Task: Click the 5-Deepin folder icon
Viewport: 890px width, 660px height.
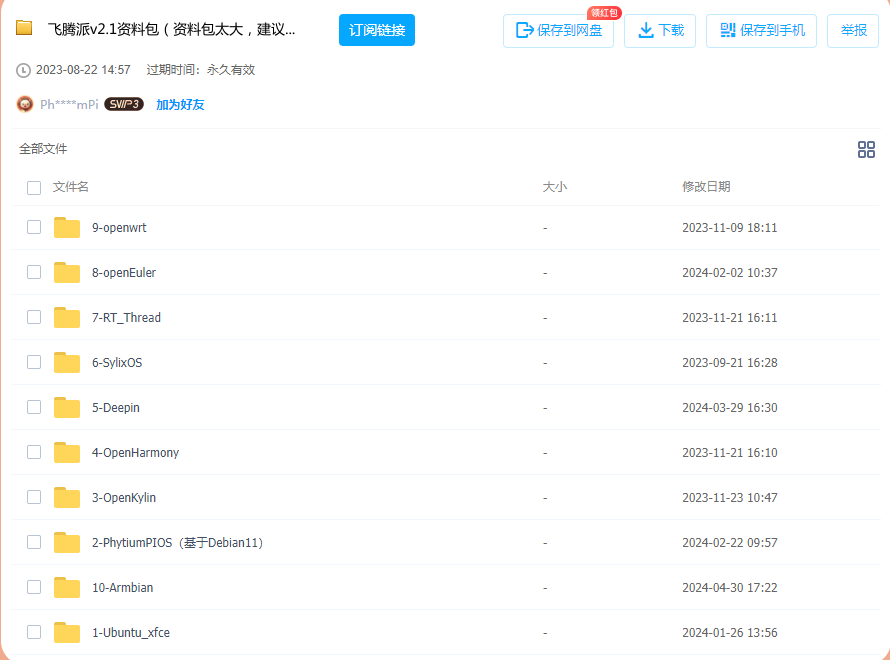Action: coord(67,407)
